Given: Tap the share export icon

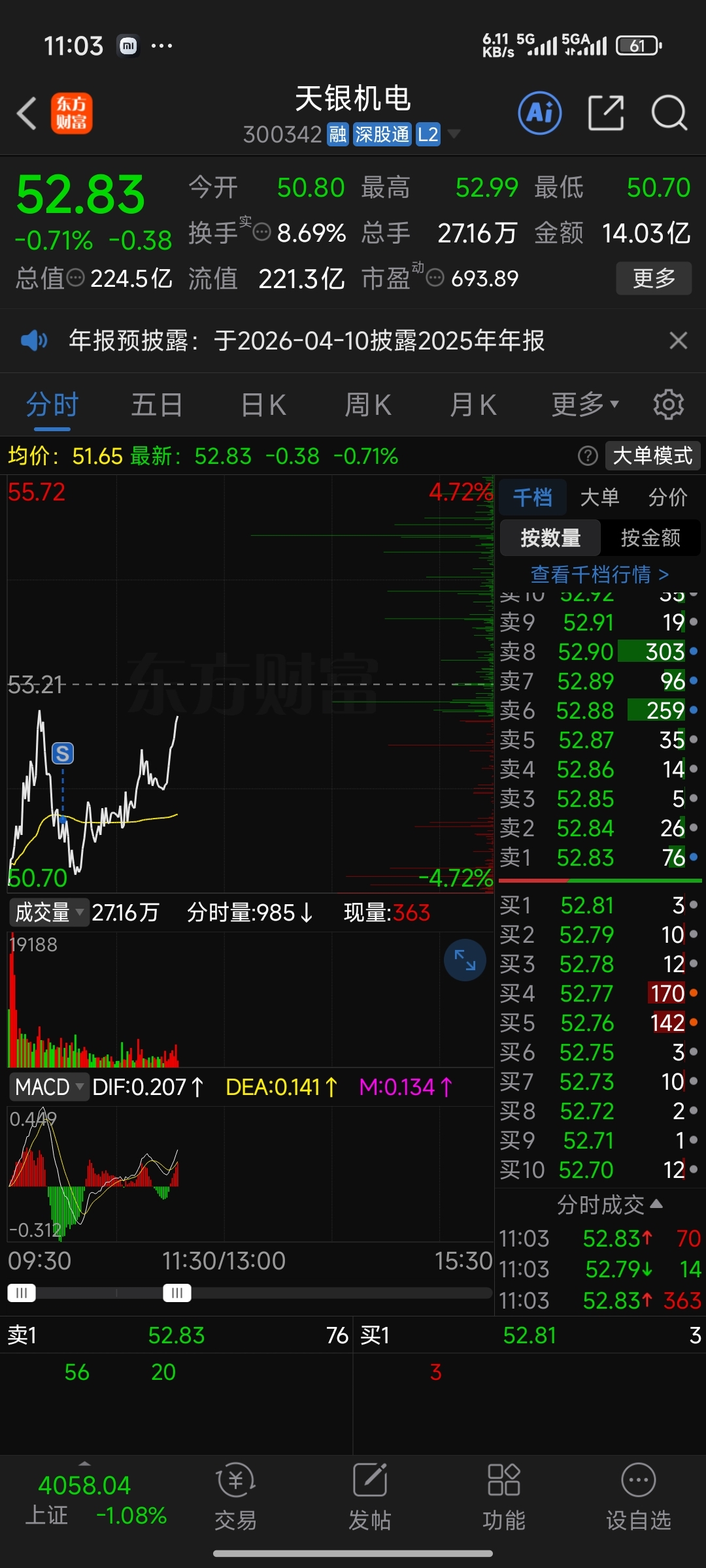Looking at the screenshot, I should coord(606,113).
